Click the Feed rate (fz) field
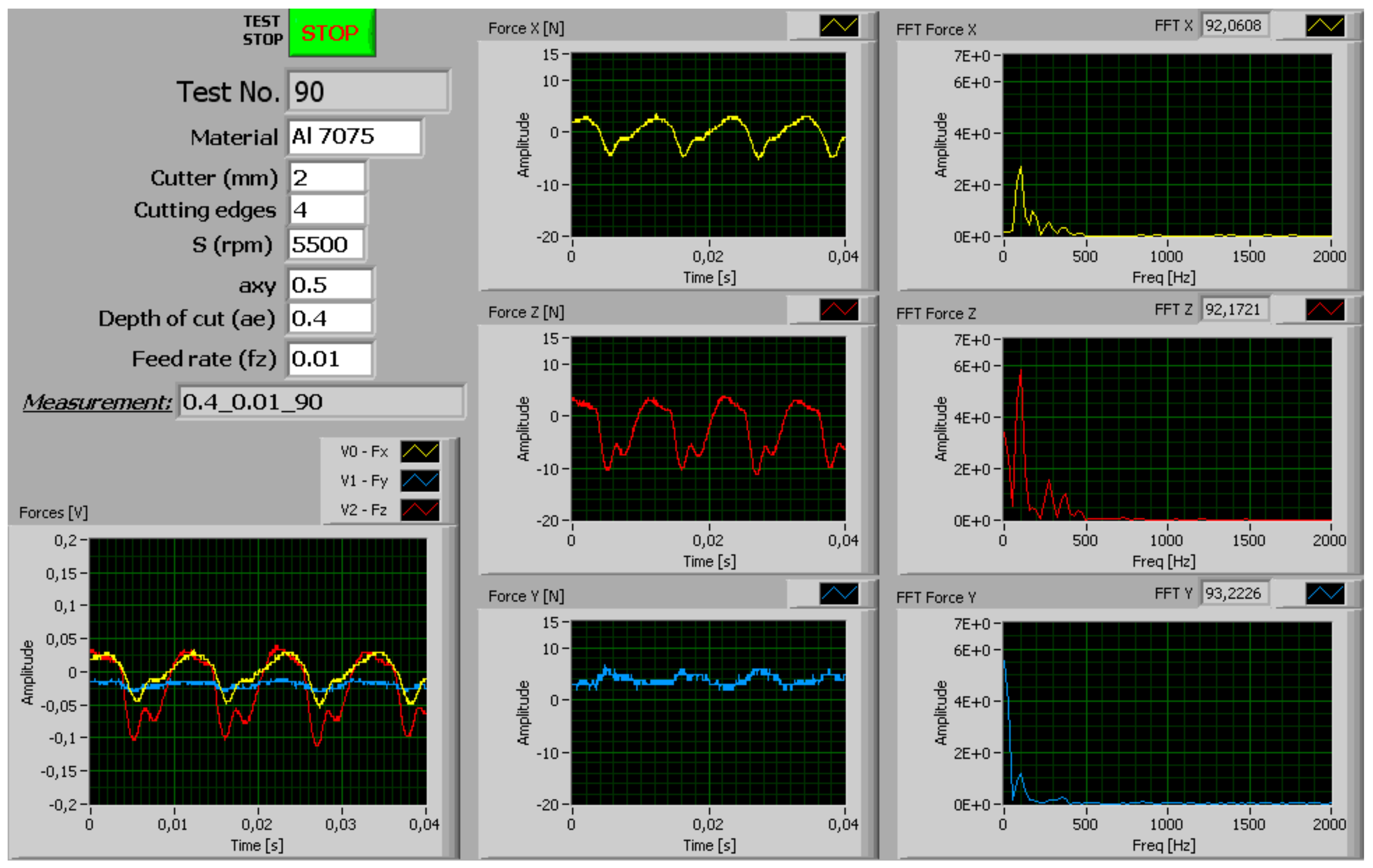Viewport: 1373px width, 868px height. tap(329, 359)
